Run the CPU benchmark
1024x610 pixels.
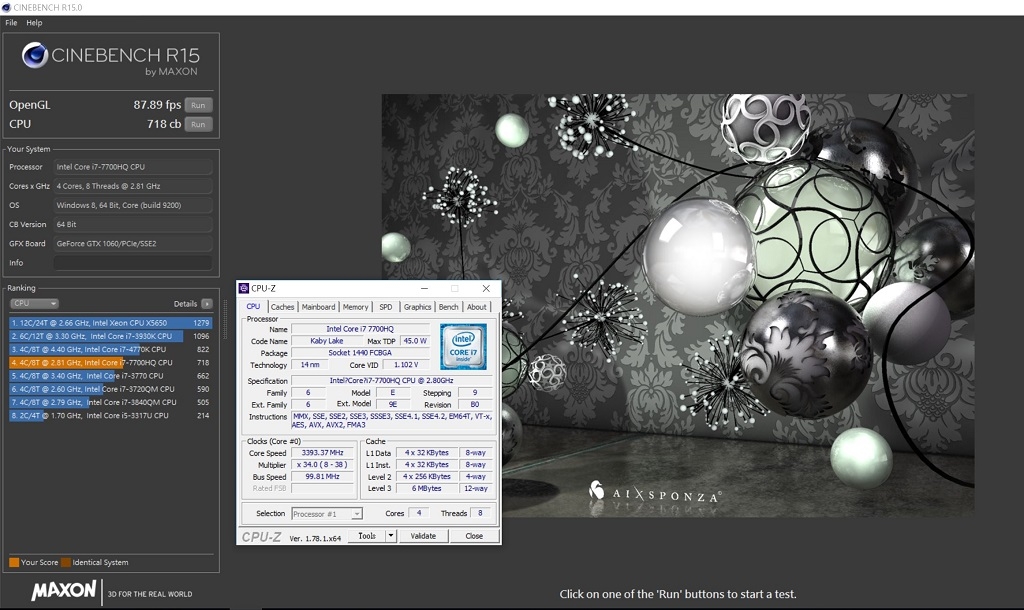(199, 124)
